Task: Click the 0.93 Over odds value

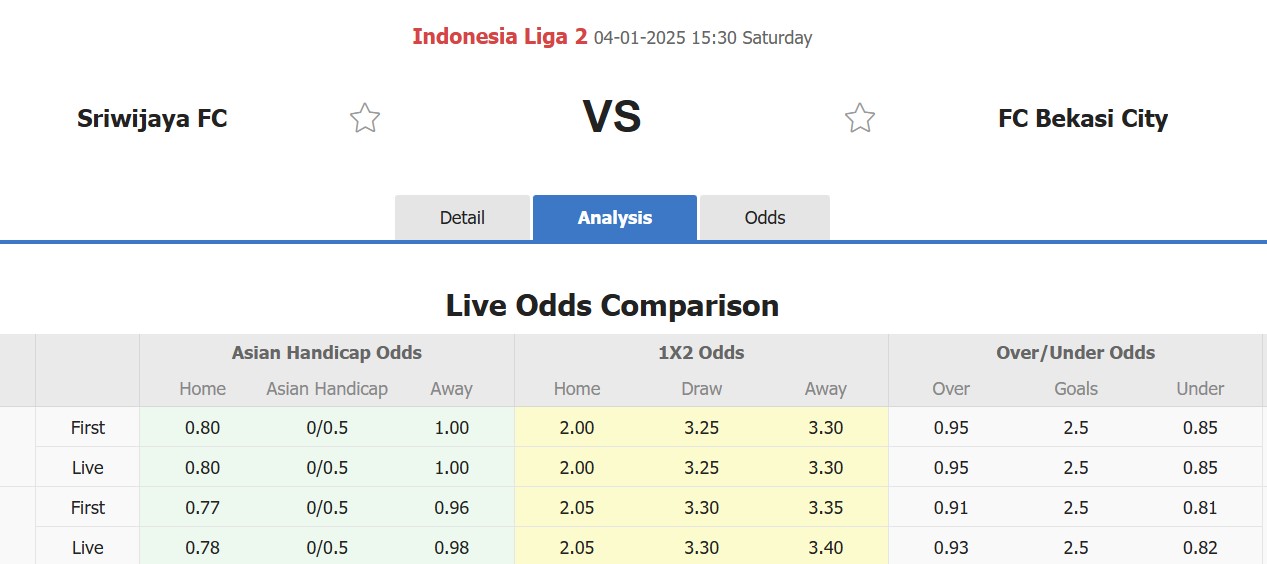Action: click(x=951, y=548)
